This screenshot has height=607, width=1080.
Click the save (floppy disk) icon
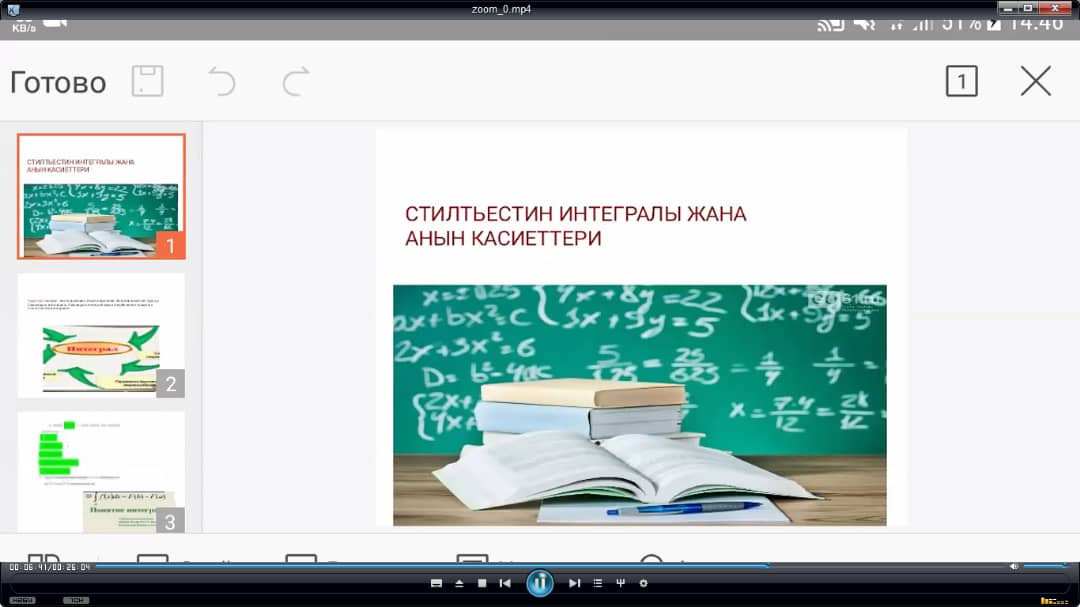pos(147,81)
